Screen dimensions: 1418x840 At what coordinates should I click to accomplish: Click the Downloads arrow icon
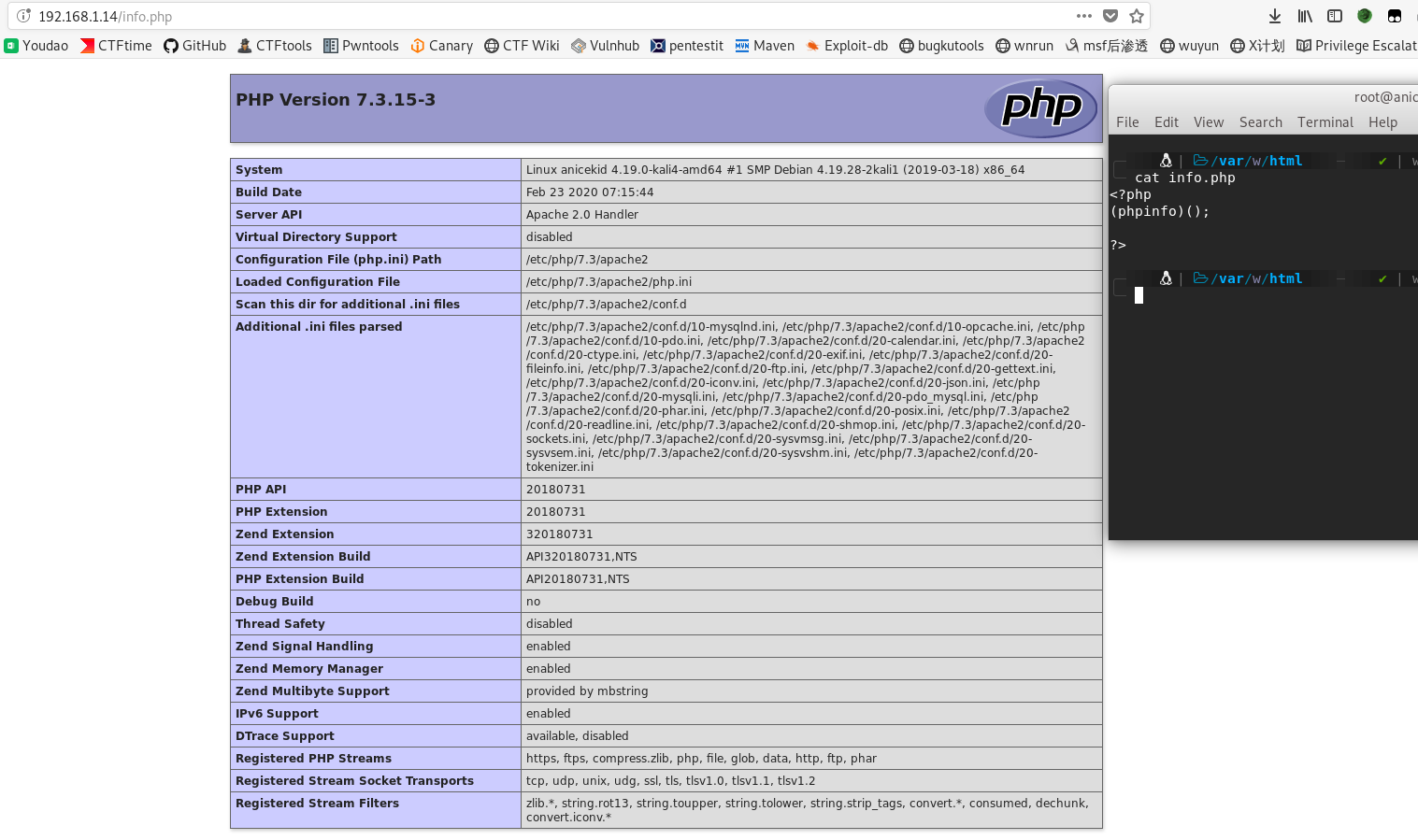1274,15
